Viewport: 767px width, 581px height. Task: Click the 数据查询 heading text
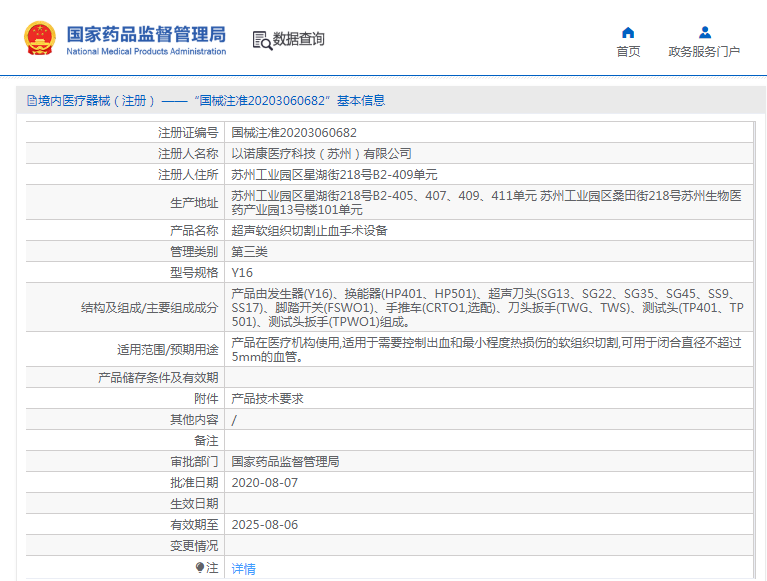pyautogui.click(x=298, y=39)
